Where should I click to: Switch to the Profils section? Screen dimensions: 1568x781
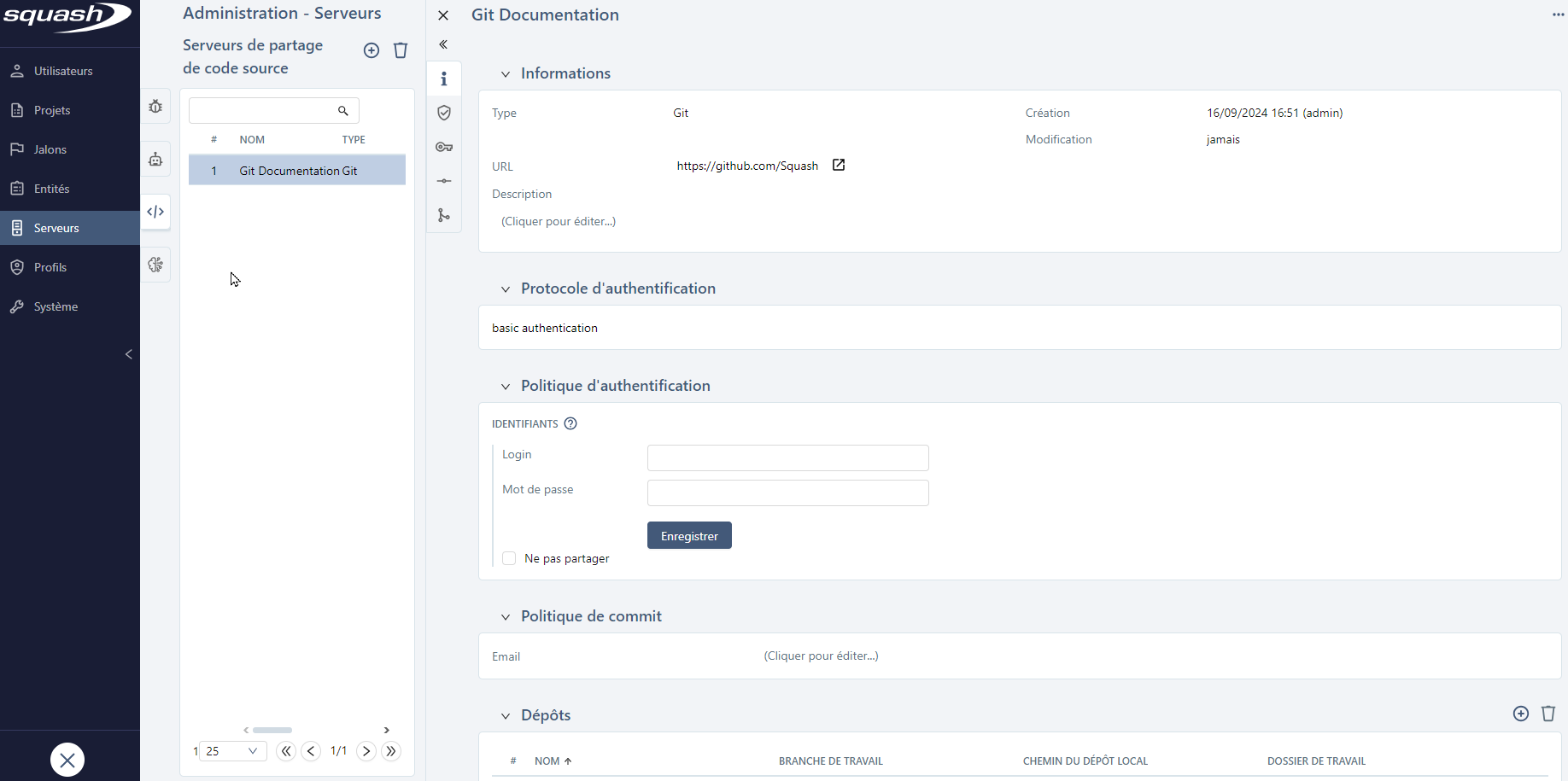click(x=49, y=267)
